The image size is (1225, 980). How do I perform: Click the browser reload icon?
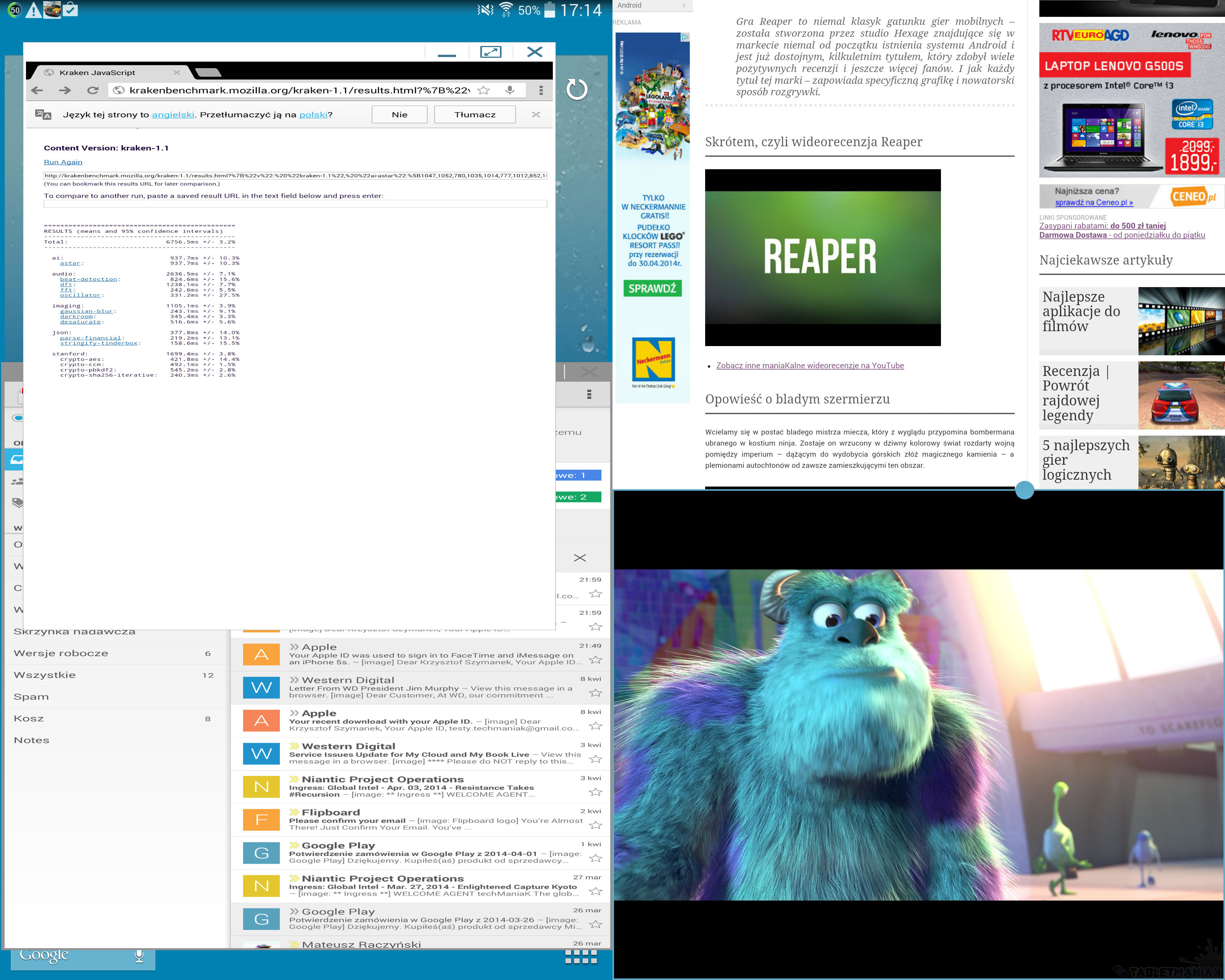point(93,90)
